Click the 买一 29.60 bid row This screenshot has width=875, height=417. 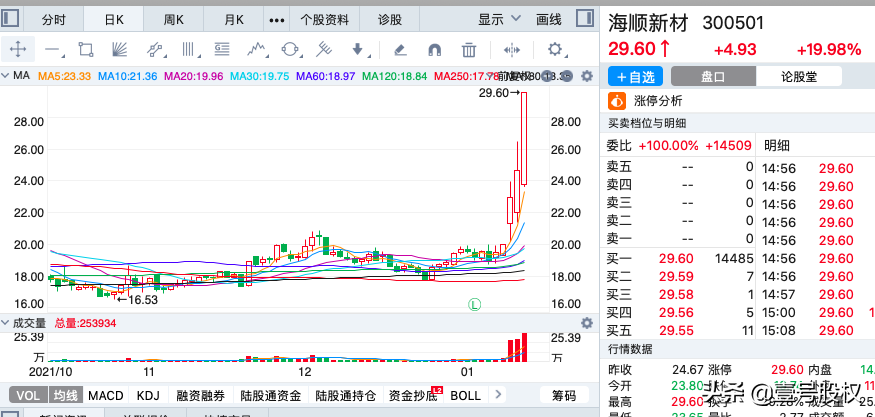pyautogui.click(x=680, y=258)
